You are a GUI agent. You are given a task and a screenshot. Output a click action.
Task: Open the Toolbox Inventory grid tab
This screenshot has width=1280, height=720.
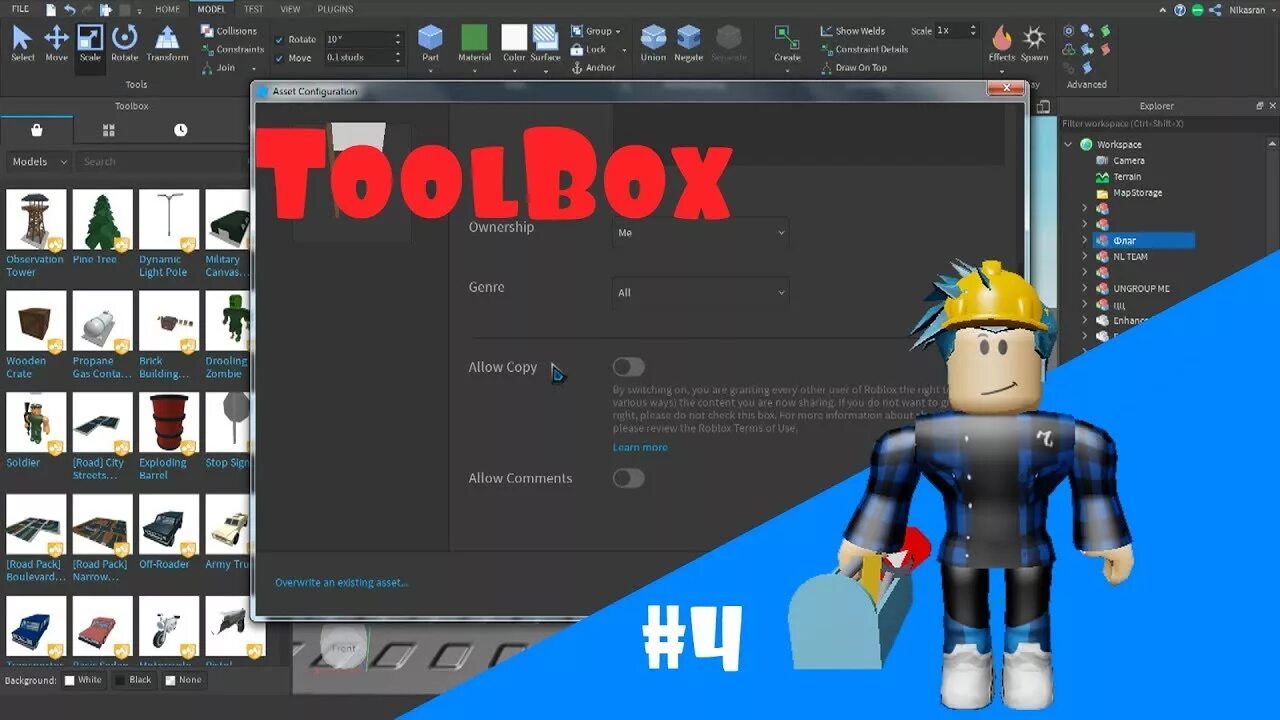(109, 130)
